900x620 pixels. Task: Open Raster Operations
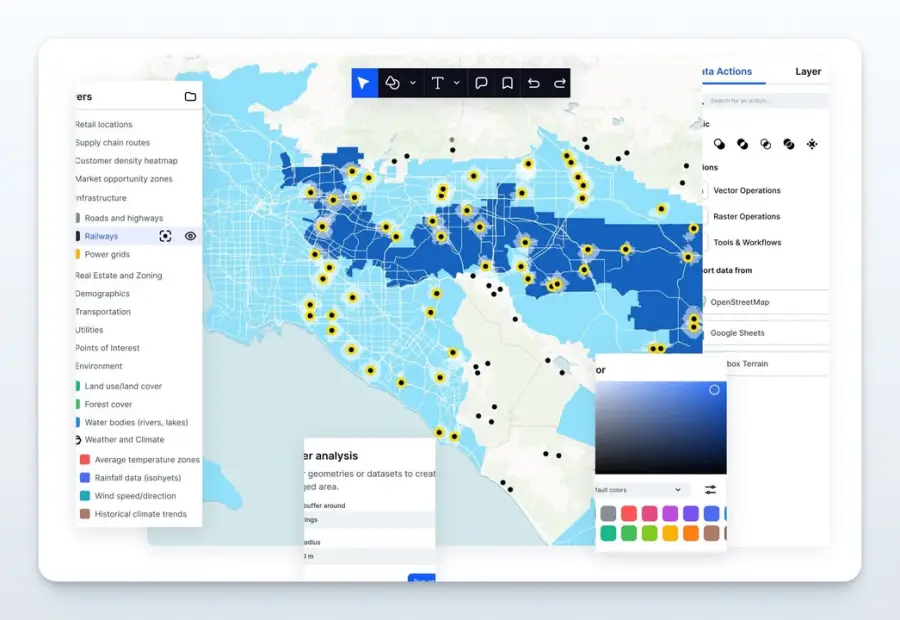[x=747, y=216]
